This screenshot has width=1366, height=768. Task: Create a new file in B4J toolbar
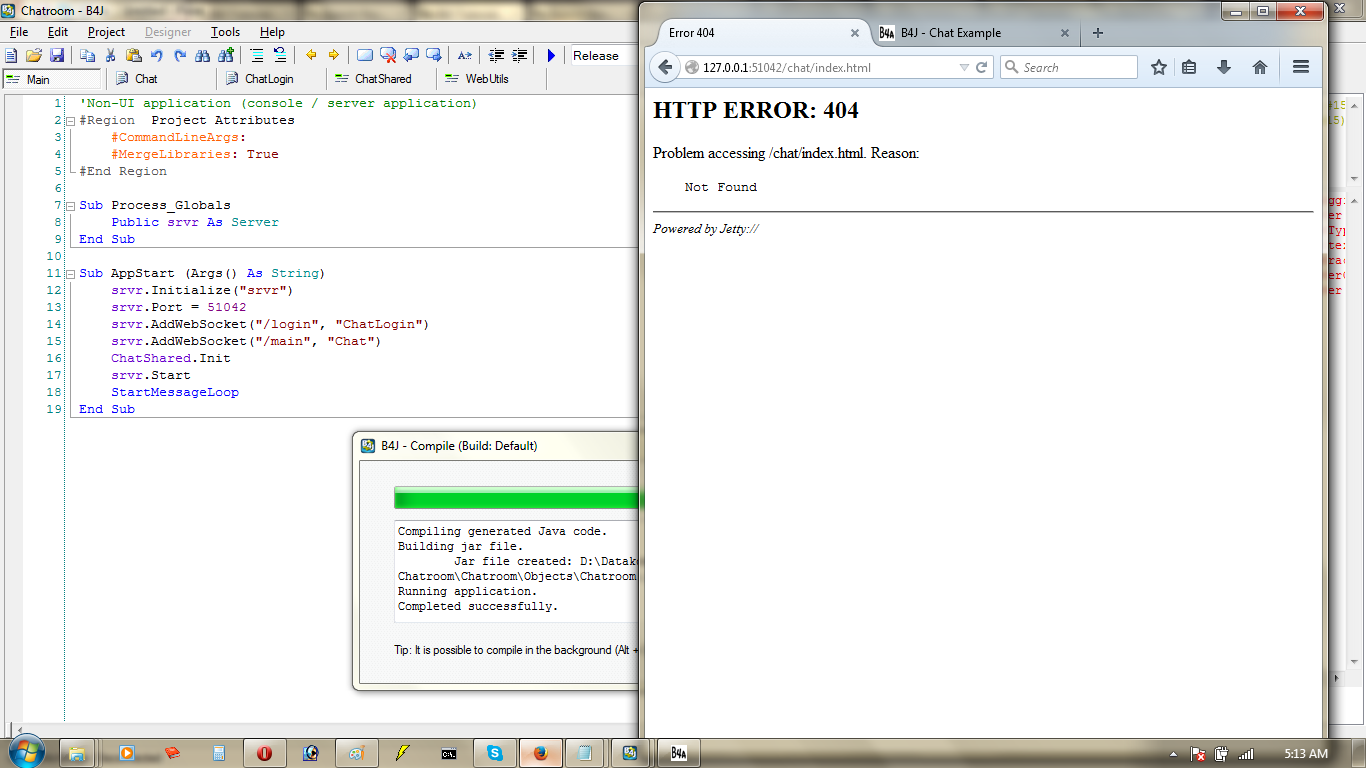[x=11, y=56]
